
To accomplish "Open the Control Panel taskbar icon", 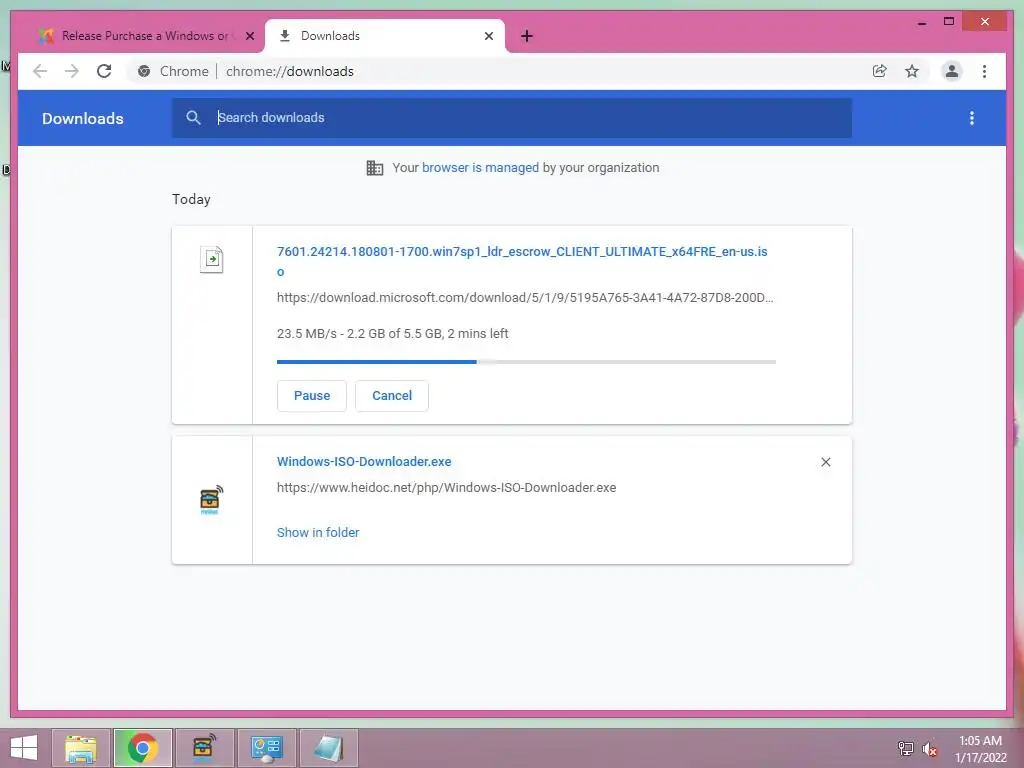I will [x=266, y=748].
